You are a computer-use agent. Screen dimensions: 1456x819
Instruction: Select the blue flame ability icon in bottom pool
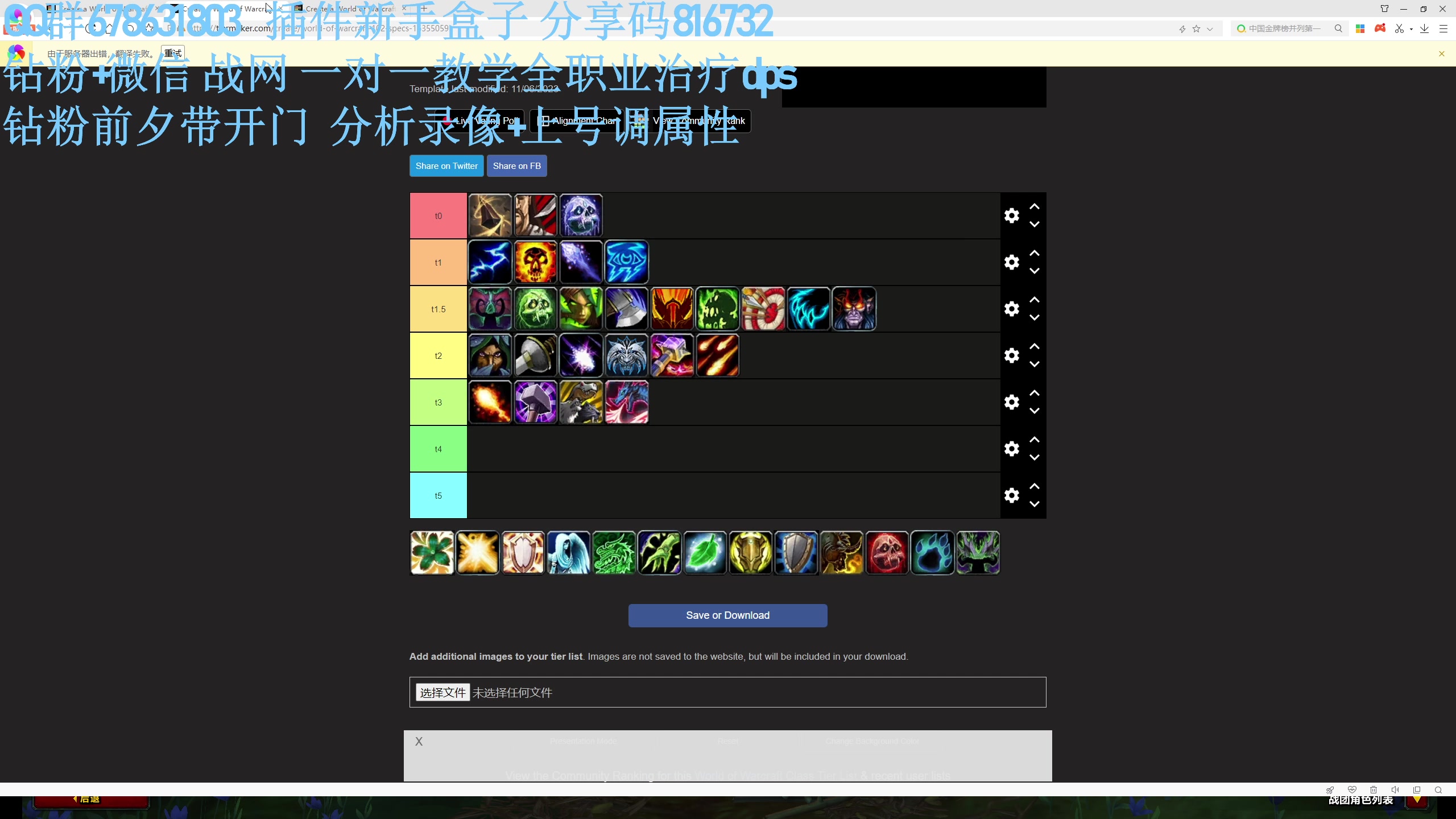(x=933, y=553)
